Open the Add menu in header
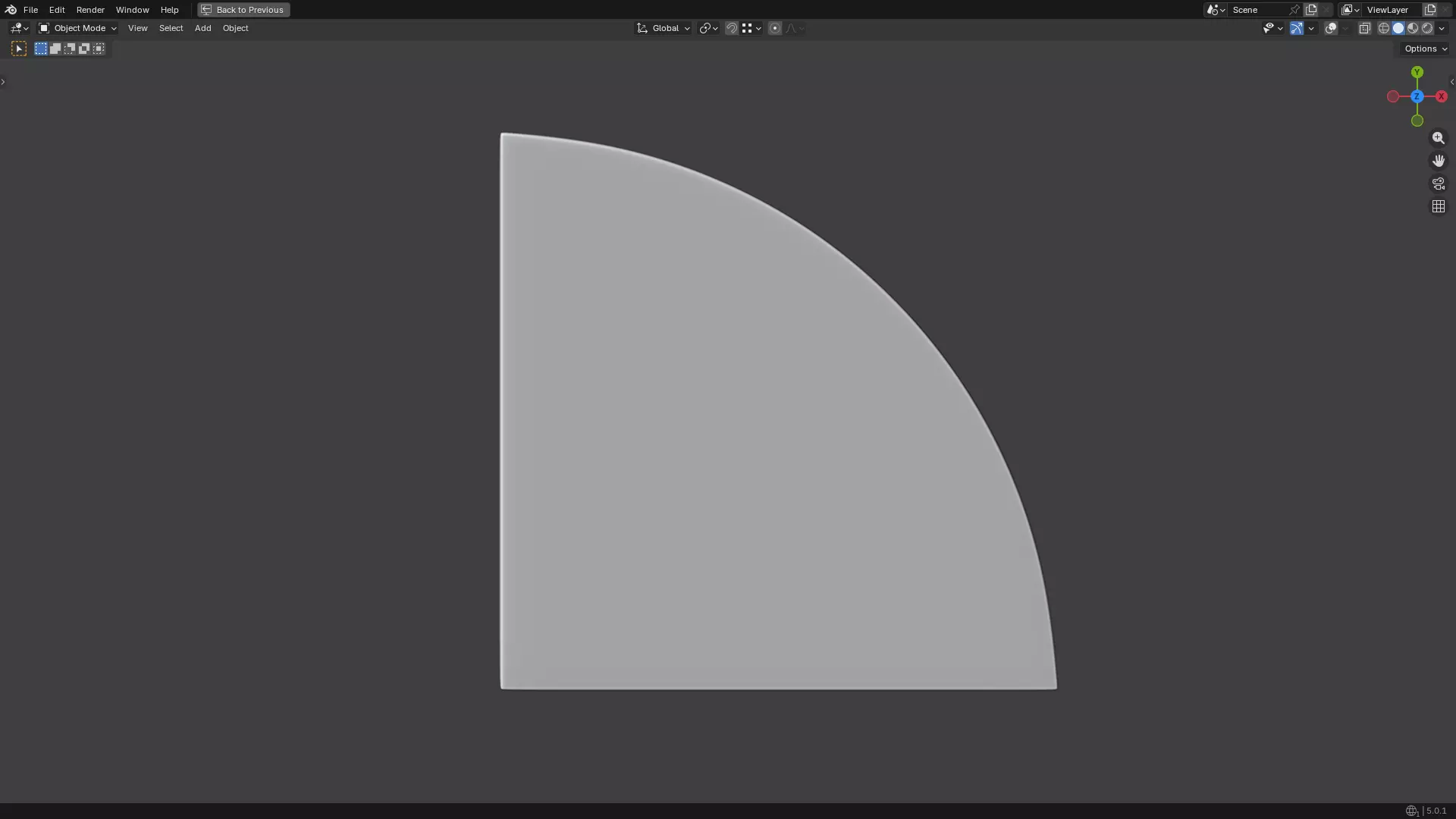The width and height of the screenshot is (1456, 819). (202, 28)
